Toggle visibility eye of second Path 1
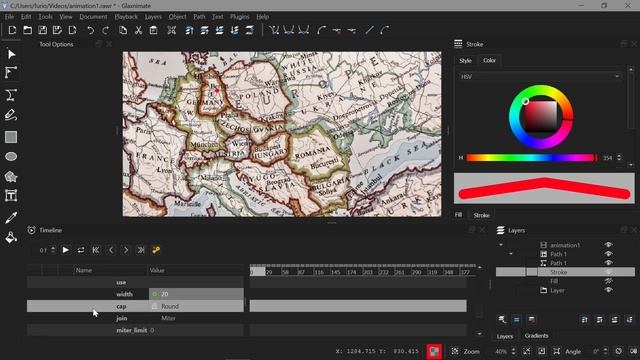640x360 pixels. coord(608,263)
